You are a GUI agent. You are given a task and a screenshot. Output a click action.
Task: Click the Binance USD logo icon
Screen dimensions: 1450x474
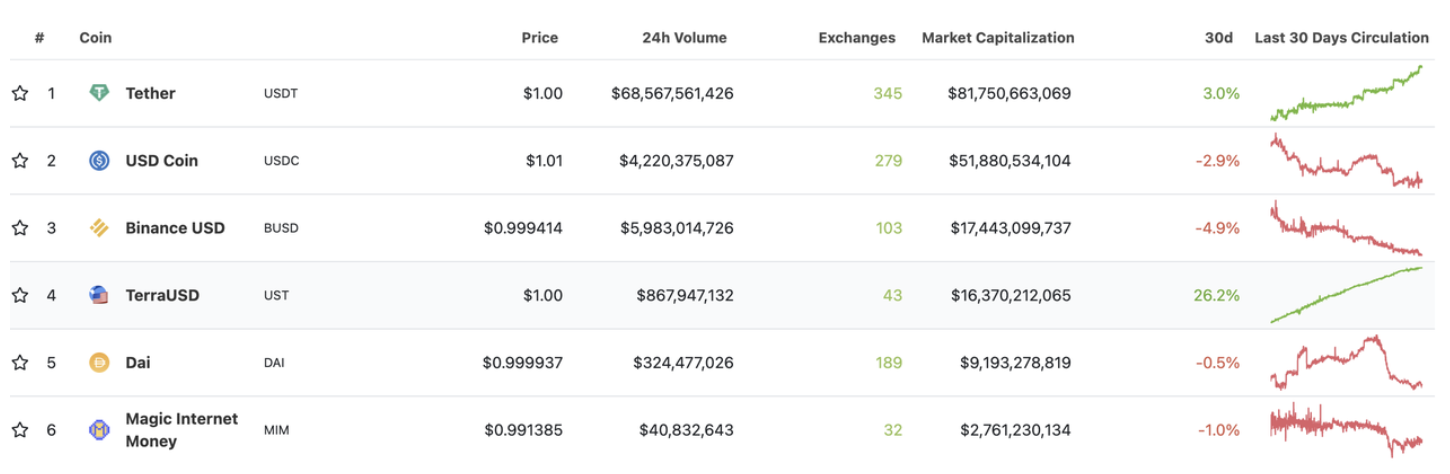99,228
